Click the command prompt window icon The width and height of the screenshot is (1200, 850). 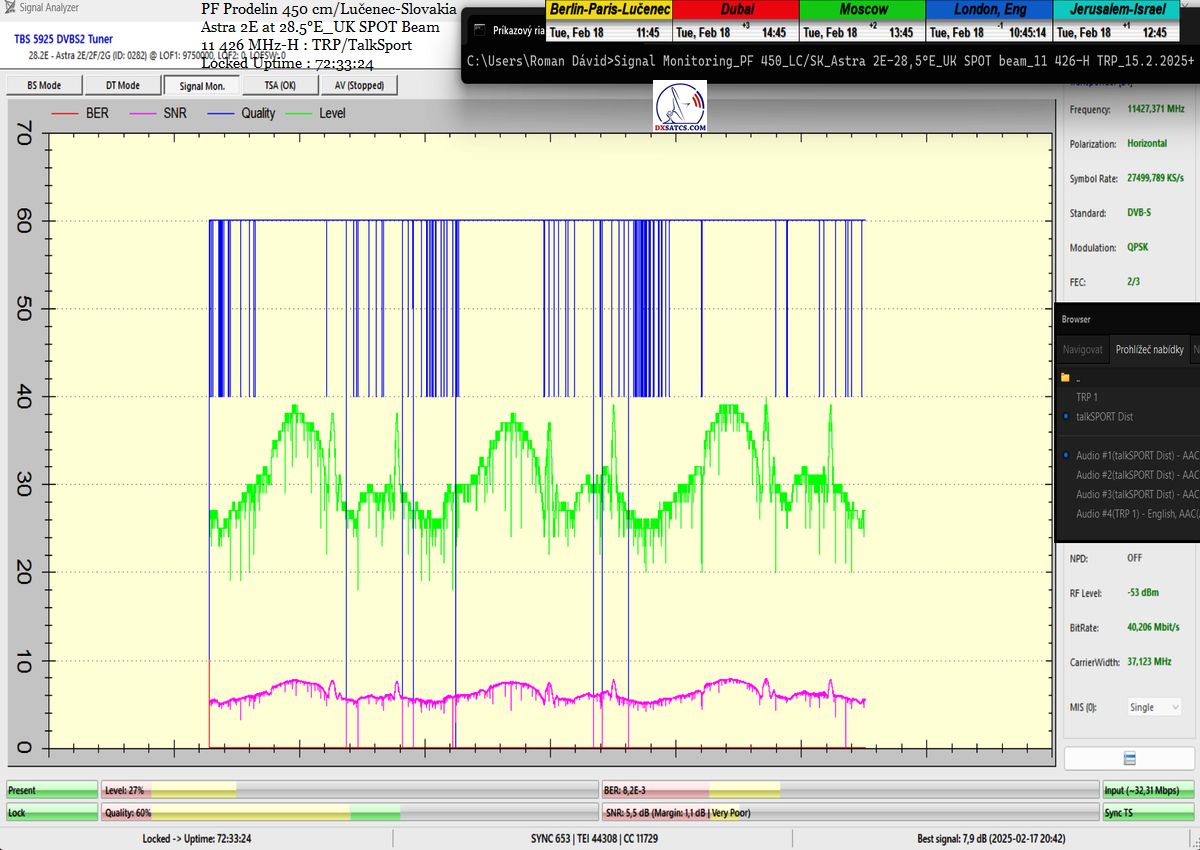pyautogui.click(x=481, y=30)
